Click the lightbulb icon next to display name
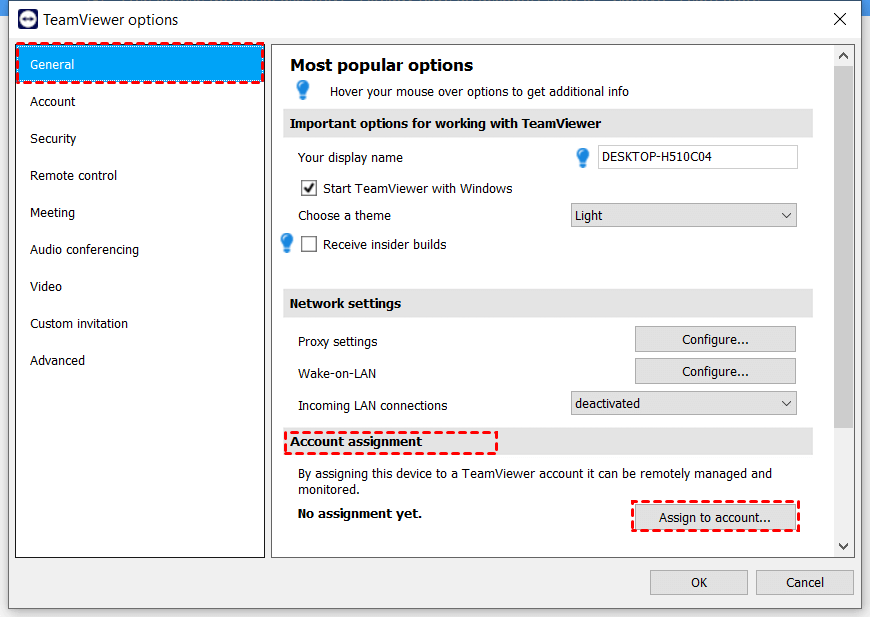Screen dimensions: 870x617 coord(583,157)
